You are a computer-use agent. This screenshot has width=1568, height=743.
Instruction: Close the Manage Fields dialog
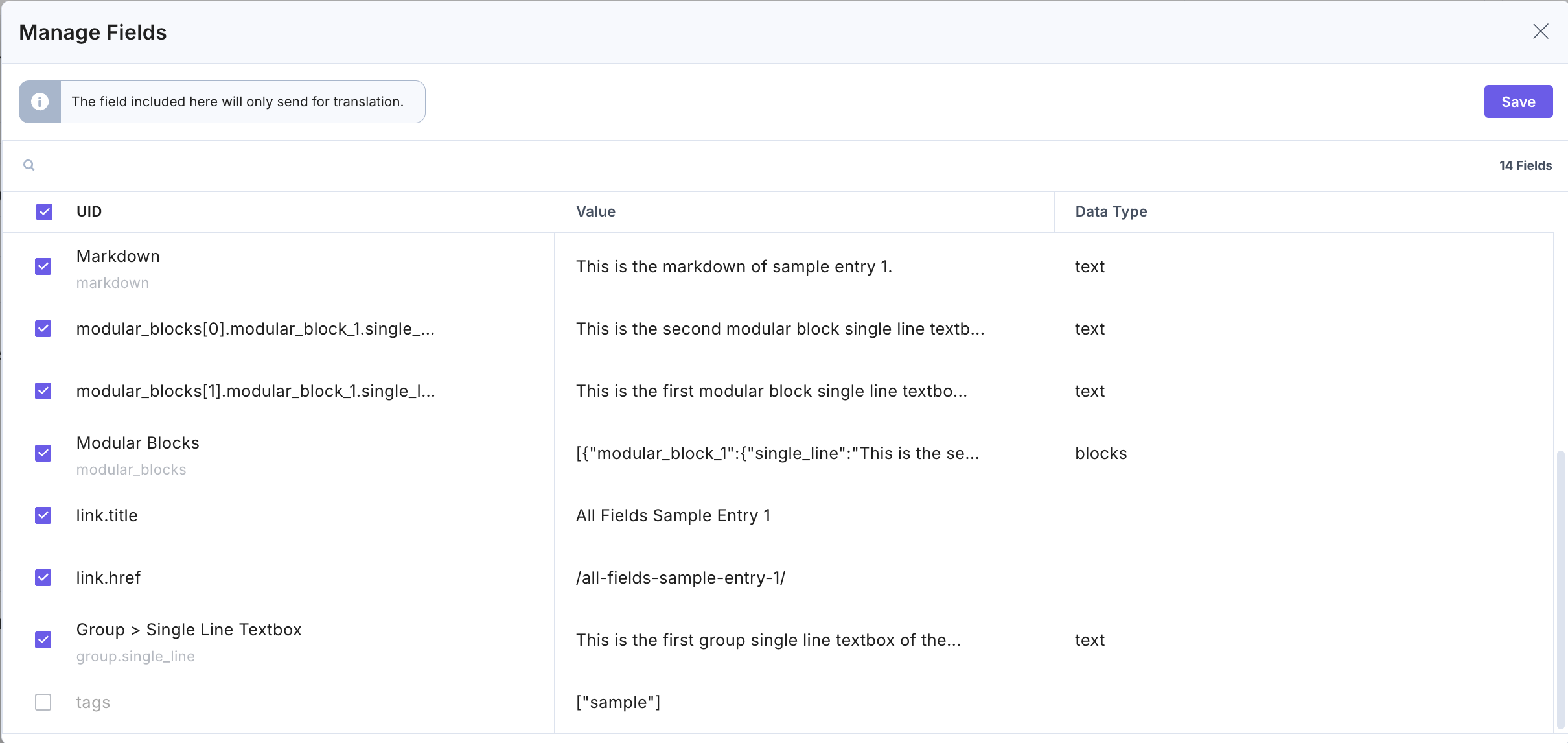(1540, 31)
